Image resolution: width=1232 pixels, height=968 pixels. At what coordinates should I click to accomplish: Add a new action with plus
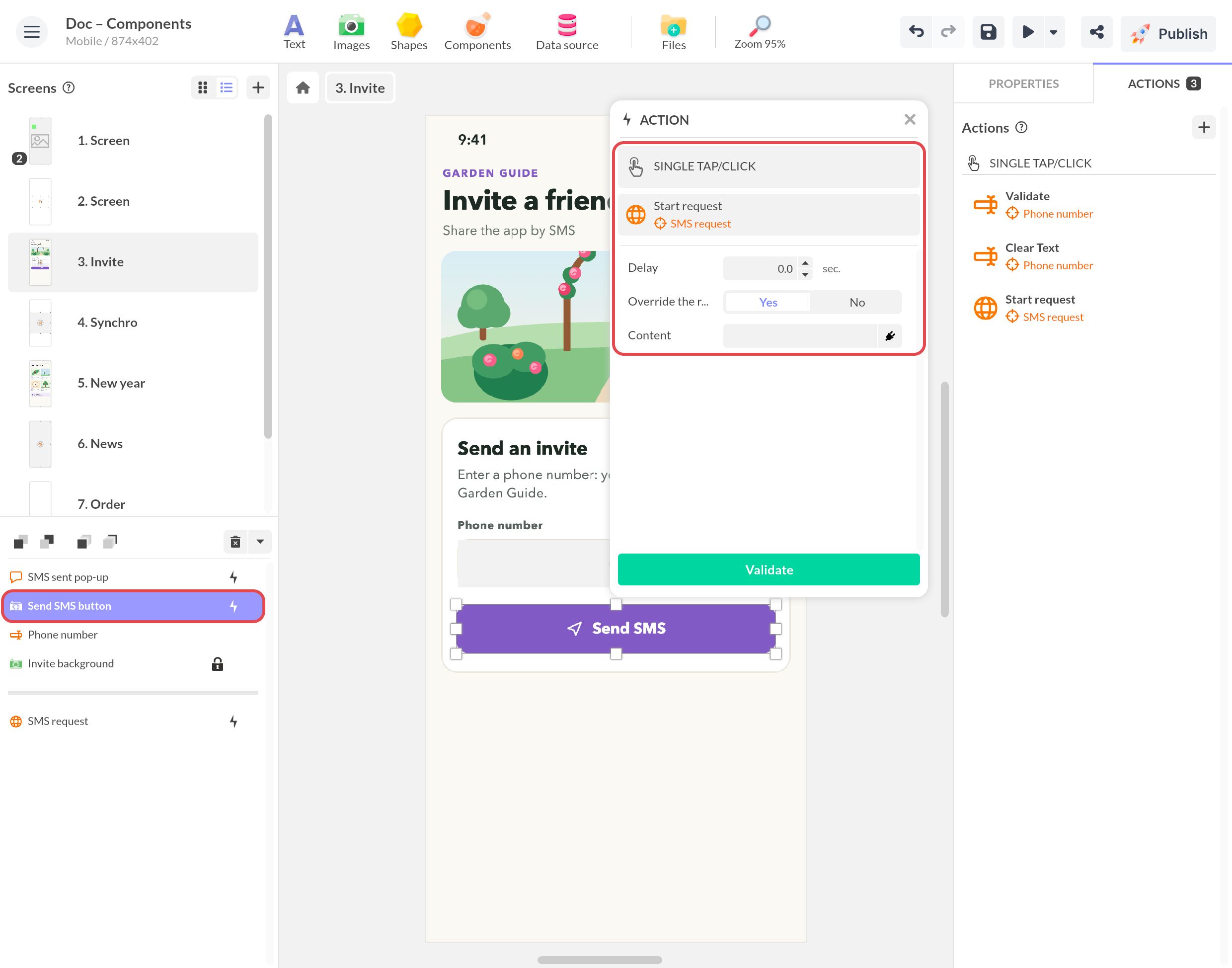1204,128
